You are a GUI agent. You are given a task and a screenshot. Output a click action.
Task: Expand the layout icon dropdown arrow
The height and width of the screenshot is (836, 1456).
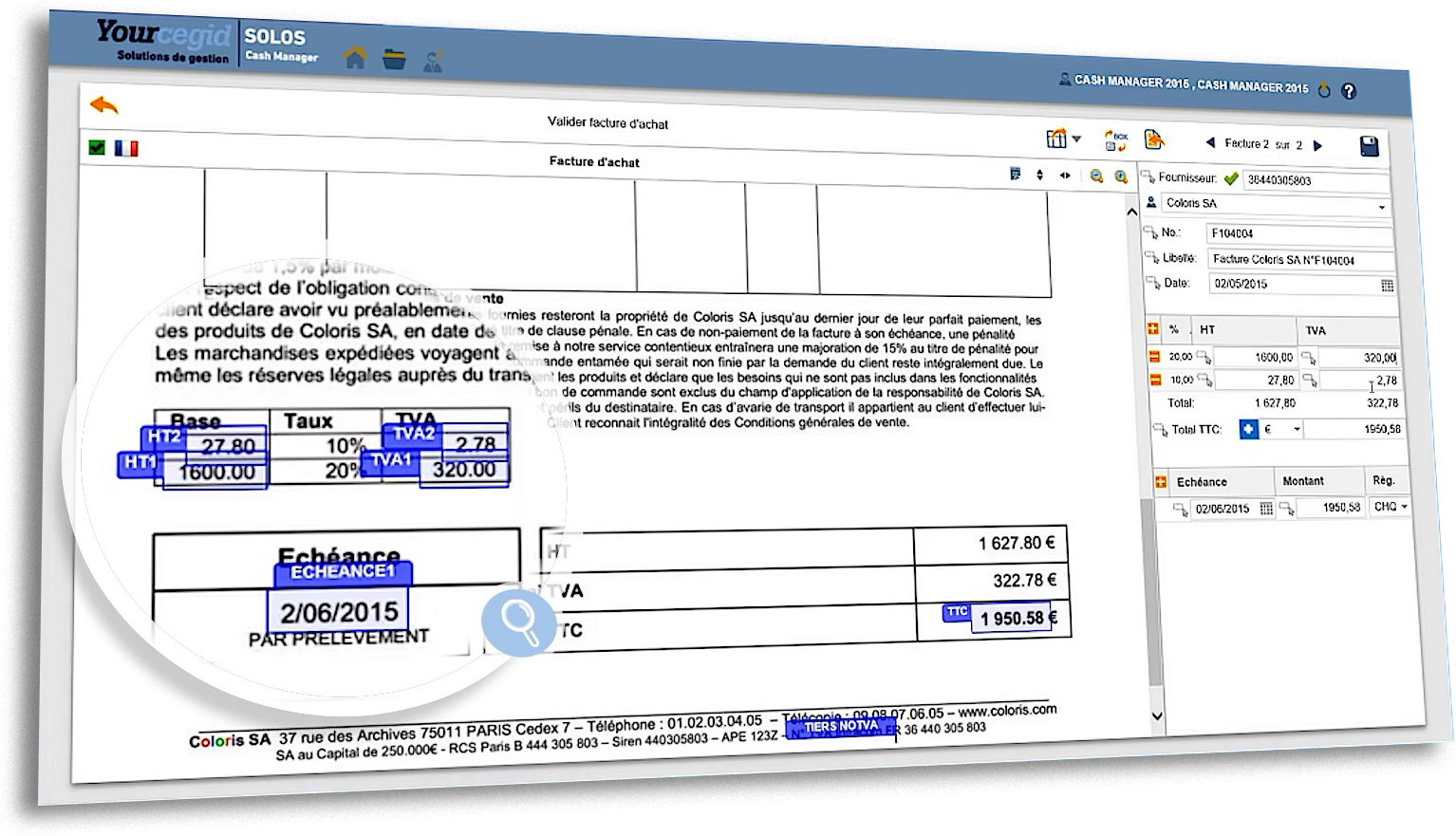[x=1076, y=139]
